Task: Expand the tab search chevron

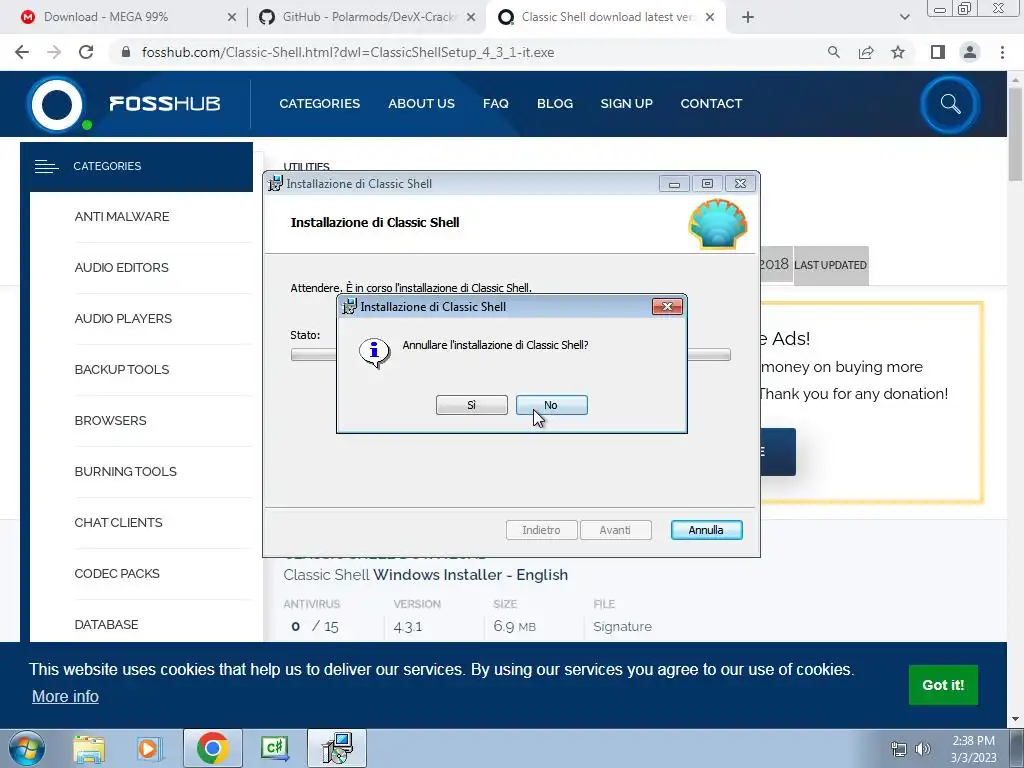Action: 904,18
